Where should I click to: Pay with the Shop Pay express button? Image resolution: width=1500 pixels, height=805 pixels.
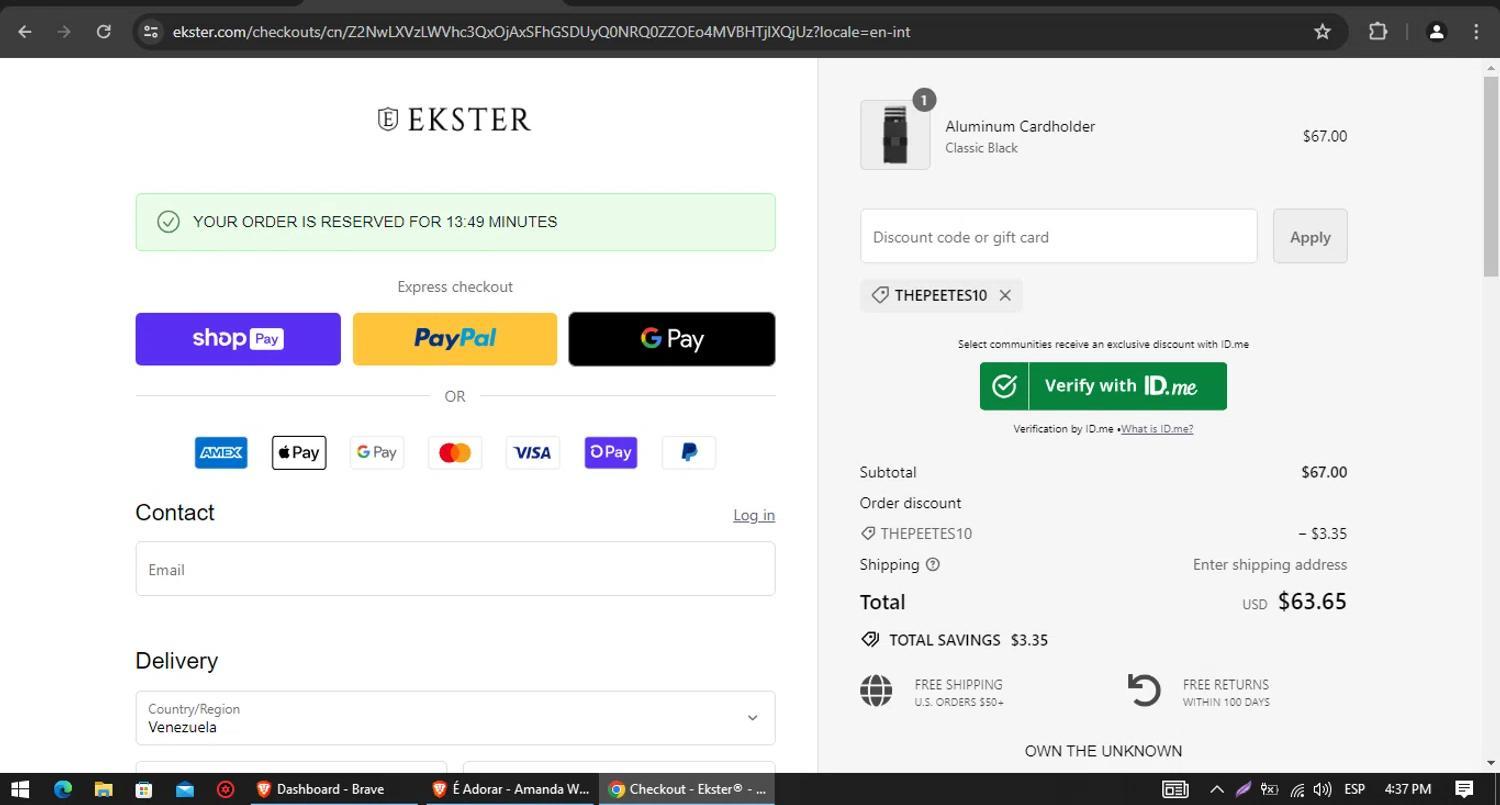click(238, 339)
